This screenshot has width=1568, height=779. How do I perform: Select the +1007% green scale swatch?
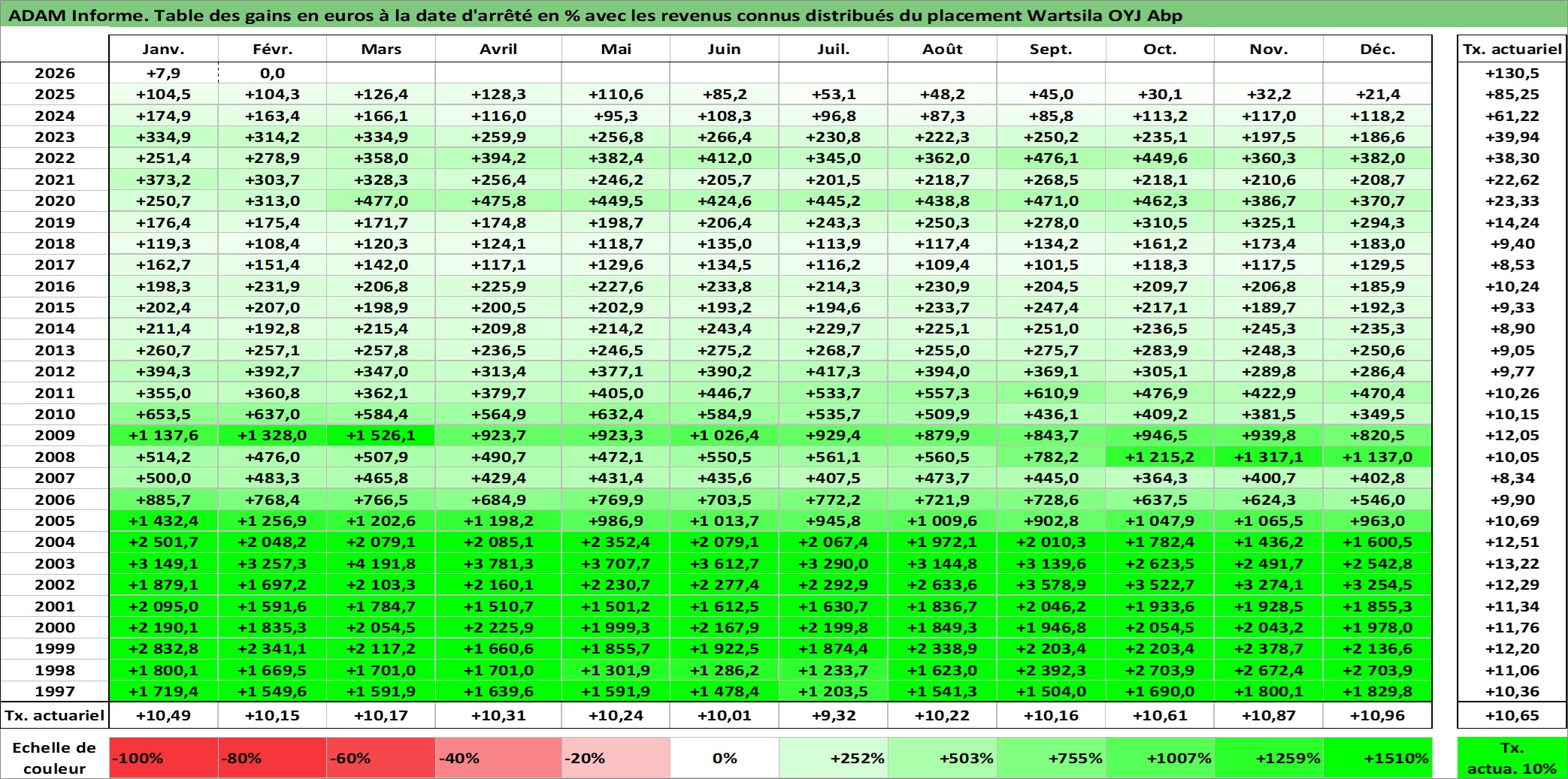tap(1160, 758)
